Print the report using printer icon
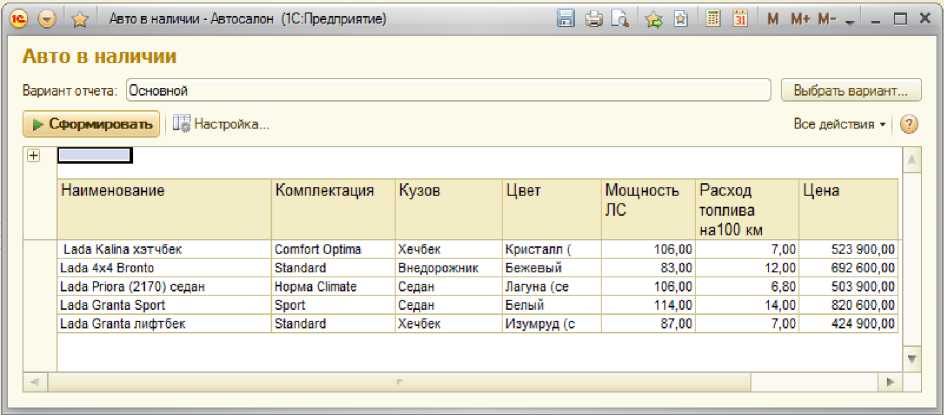 tap(594, 19)
